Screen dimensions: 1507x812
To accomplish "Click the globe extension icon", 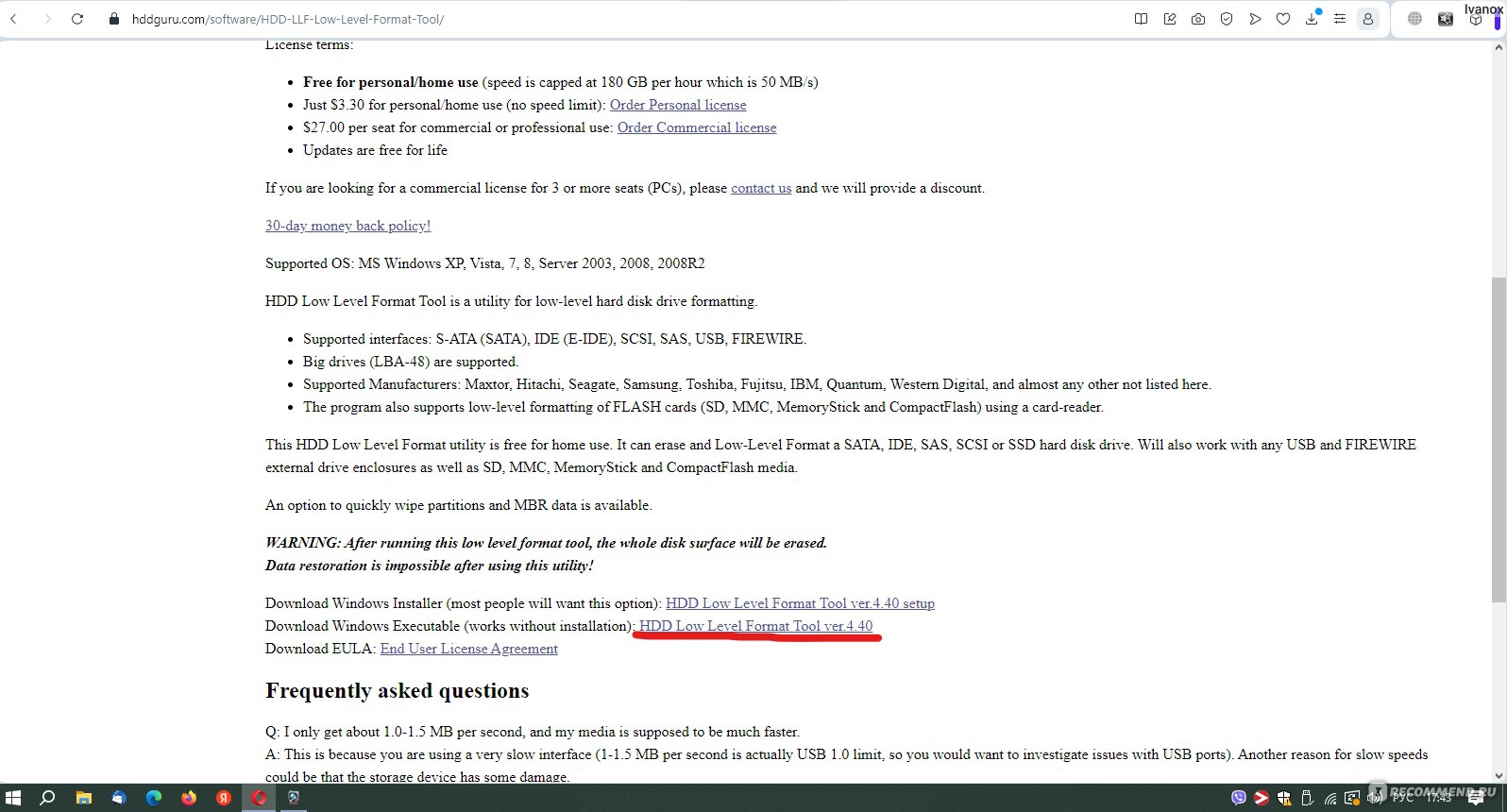I will click(x=1414, y=19).
